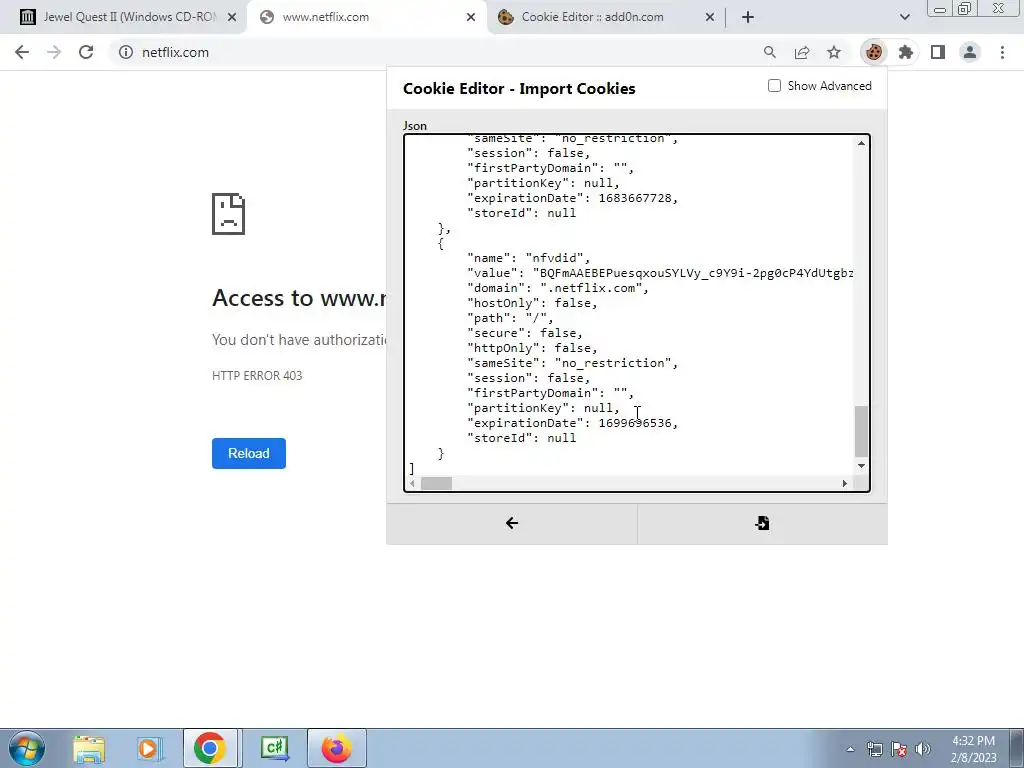This screenshot has width=1024, height=768.
Task: Click the "domain": ".netflix.com" line
Action: [x=558, y=288]
